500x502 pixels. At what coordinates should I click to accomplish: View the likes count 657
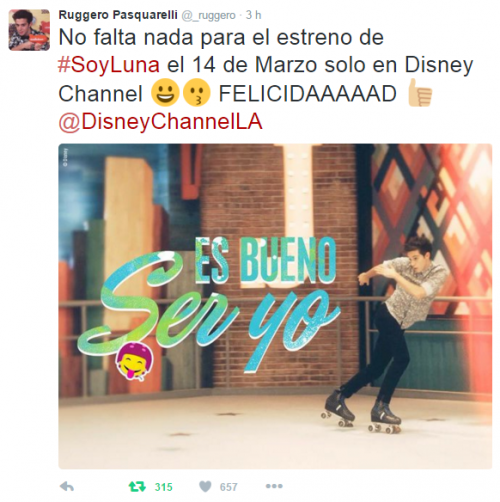228,487
